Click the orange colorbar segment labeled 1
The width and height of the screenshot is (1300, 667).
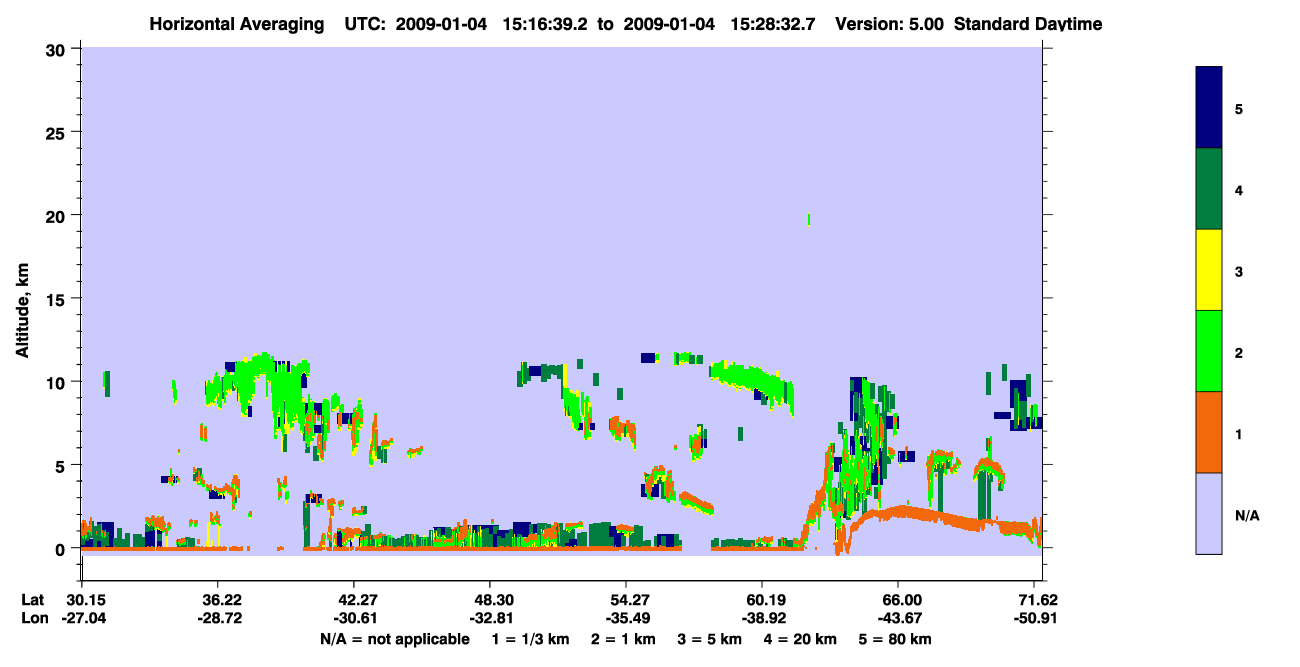tap(1209, 432)
